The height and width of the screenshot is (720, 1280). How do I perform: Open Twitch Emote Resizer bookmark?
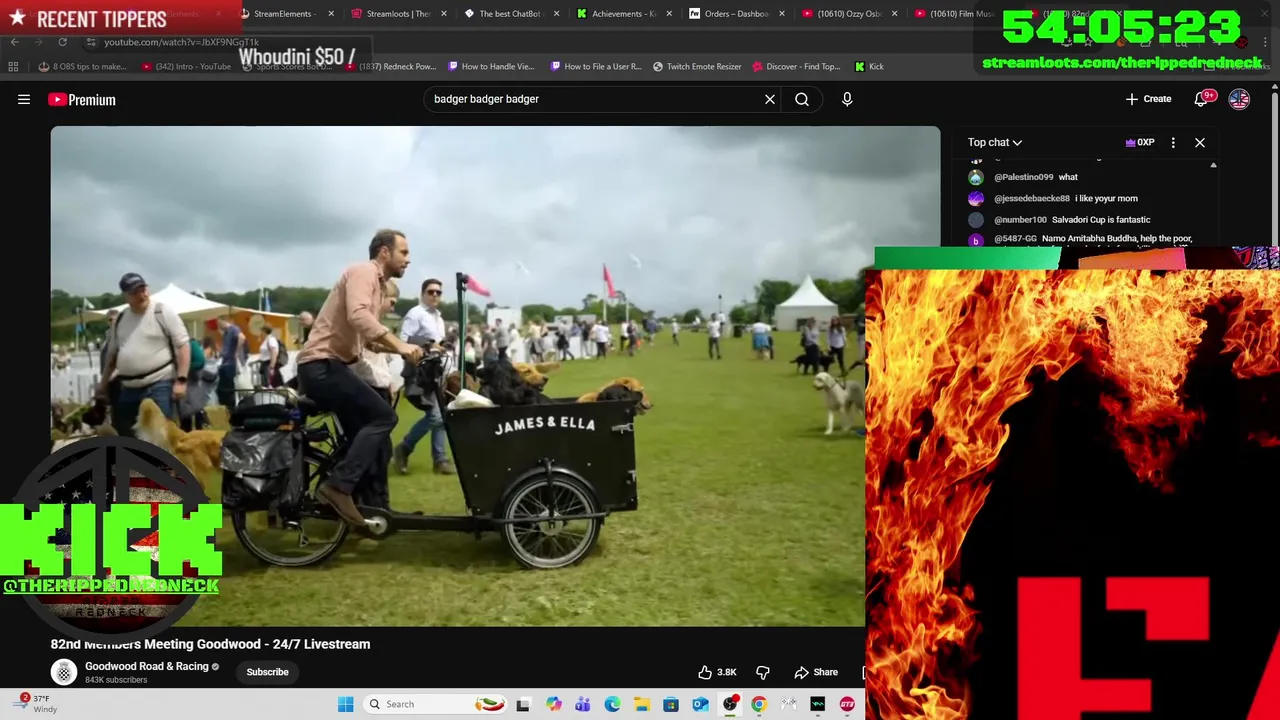pos(697,67)
